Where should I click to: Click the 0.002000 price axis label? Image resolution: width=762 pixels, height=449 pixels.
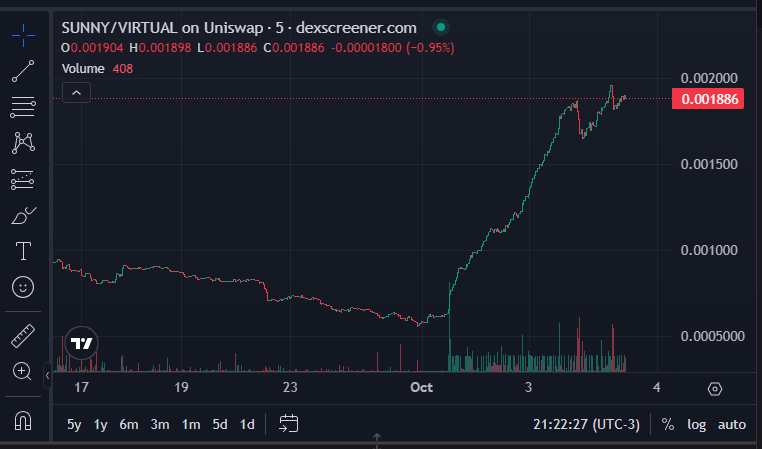click(x=709, y=78)
